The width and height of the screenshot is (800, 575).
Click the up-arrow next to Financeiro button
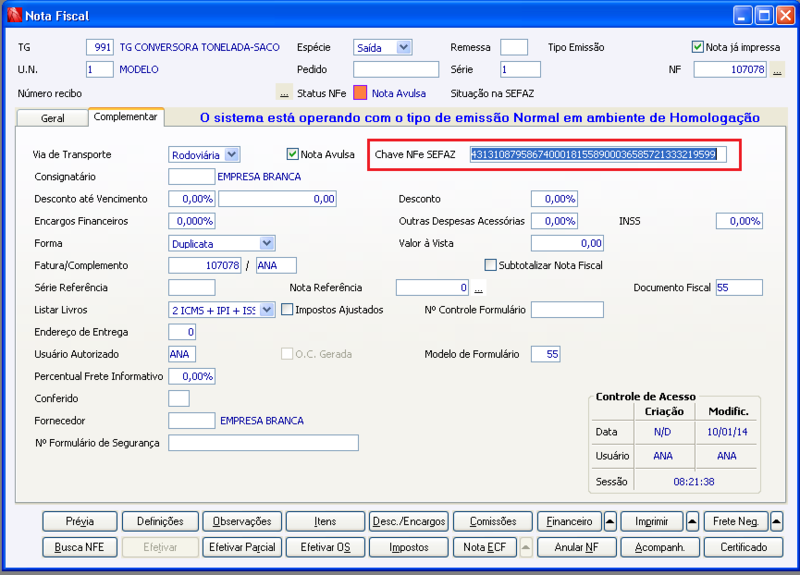(610, 521)
